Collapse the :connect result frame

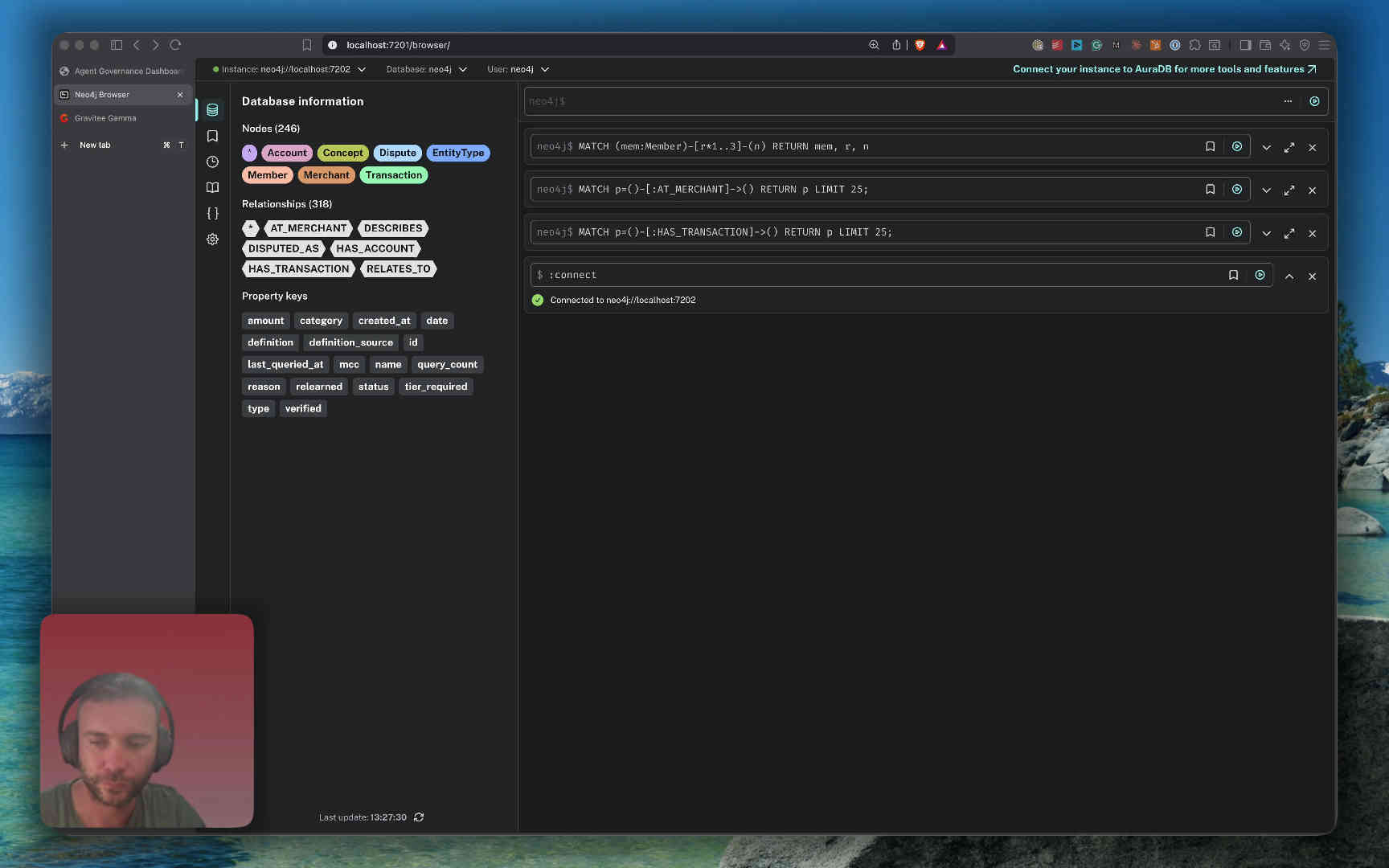(1289, 276)
